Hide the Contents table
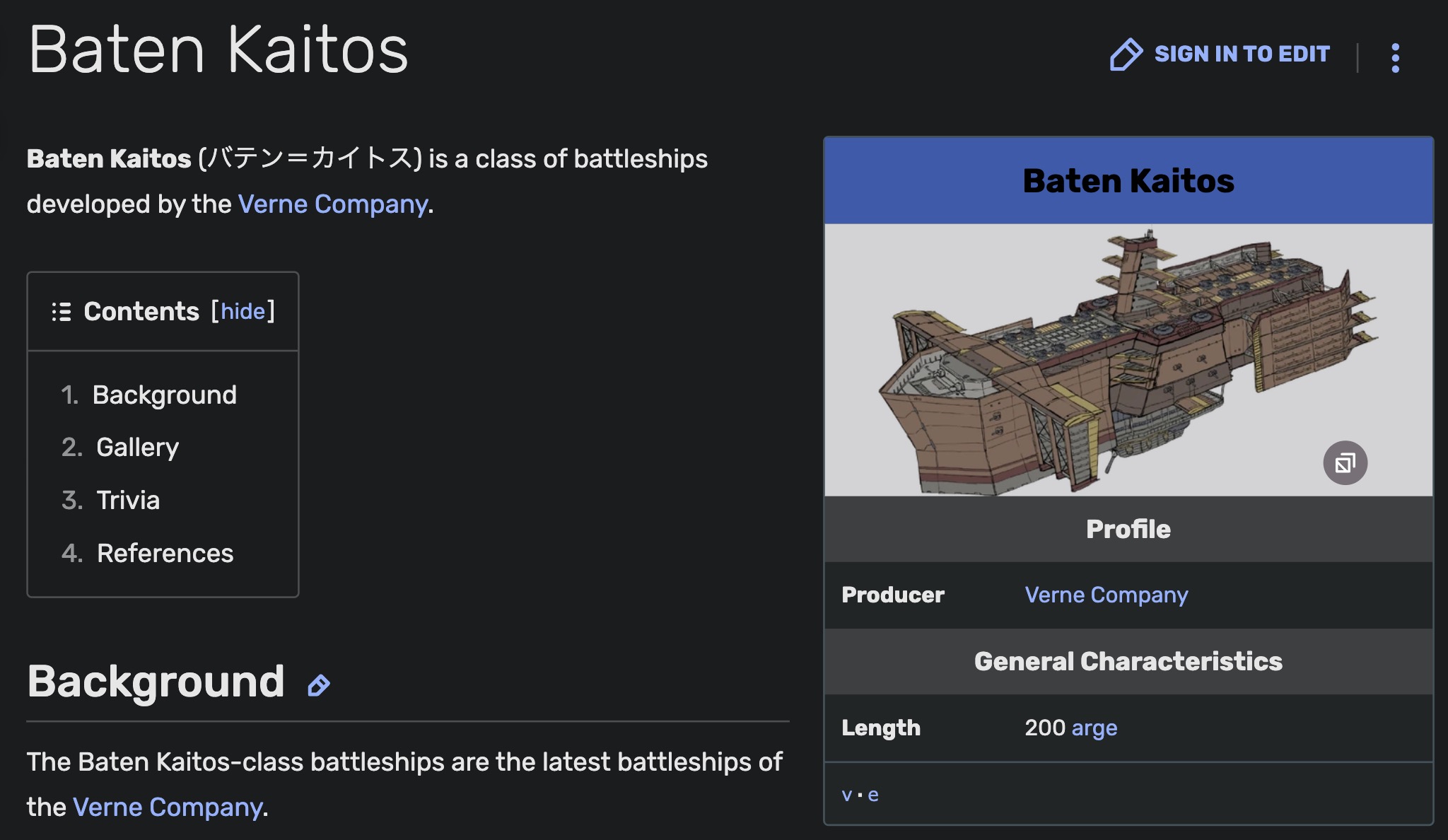Image resolution: width=1448 pixels, height=840 pixels. [x=243, y=312]
